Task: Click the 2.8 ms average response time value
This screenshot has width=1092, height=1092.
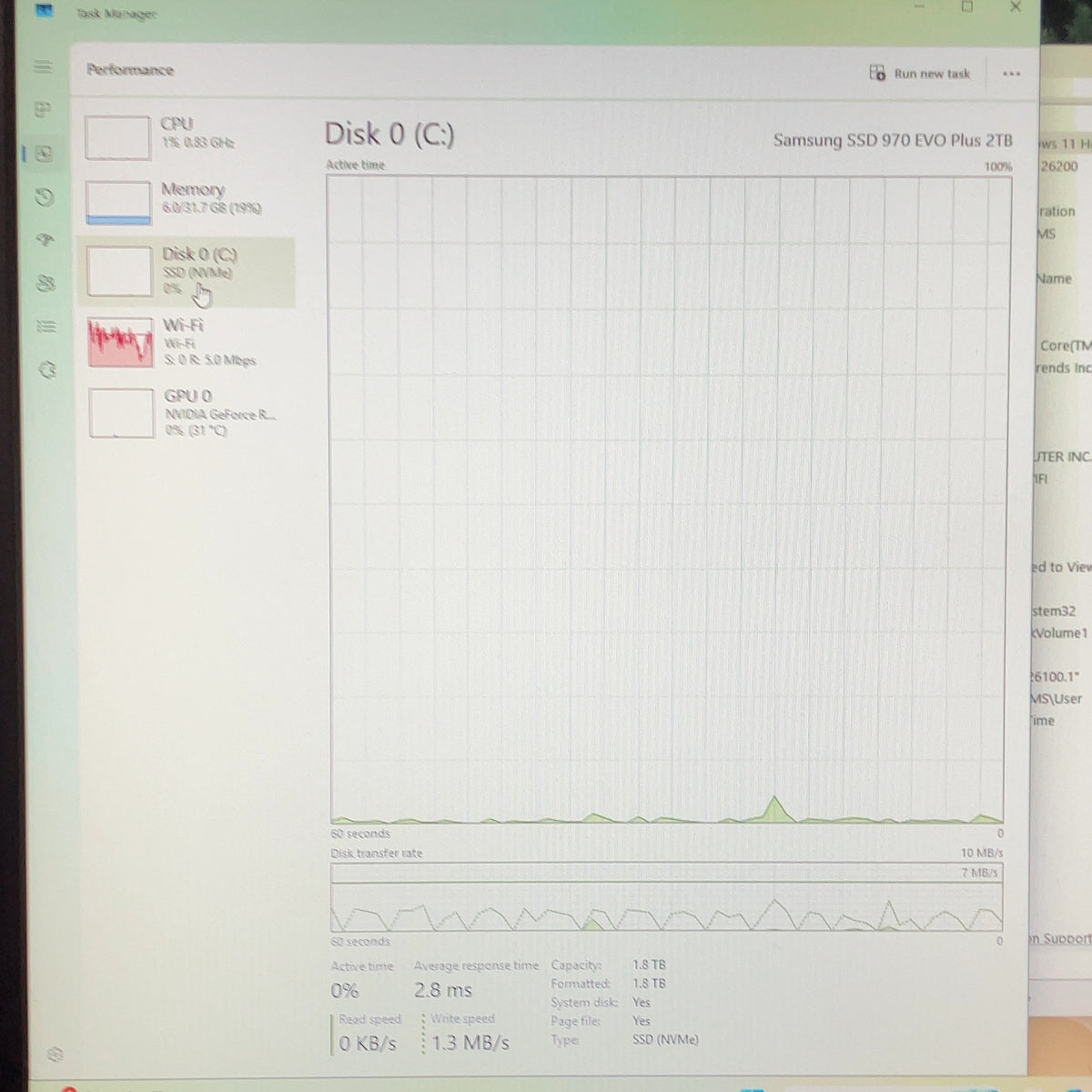Action: click(x=443, y=990)
